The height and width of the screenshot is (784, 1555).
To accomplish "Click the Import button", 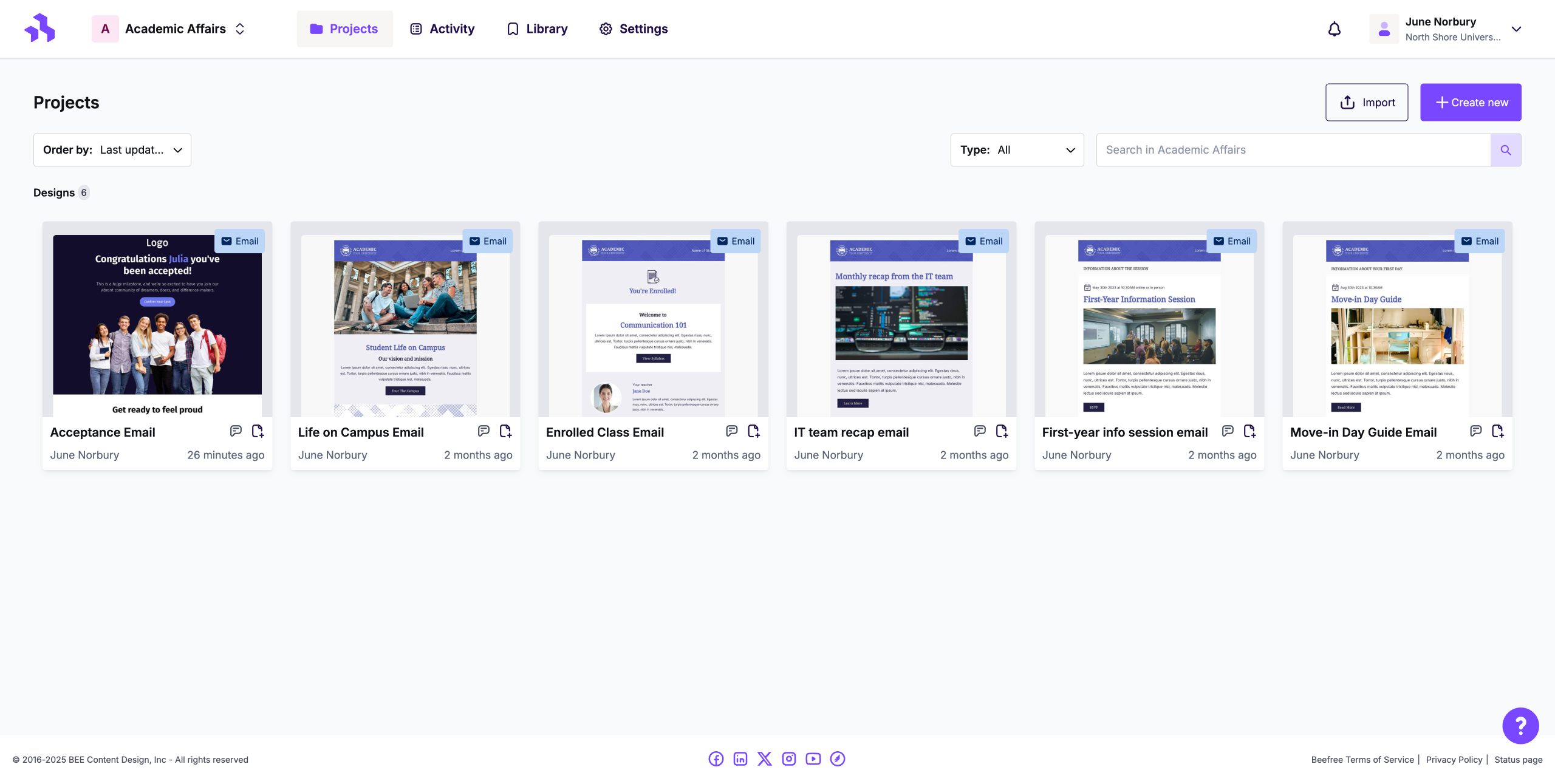I will pyautogui.click(x=1367, y=103).
